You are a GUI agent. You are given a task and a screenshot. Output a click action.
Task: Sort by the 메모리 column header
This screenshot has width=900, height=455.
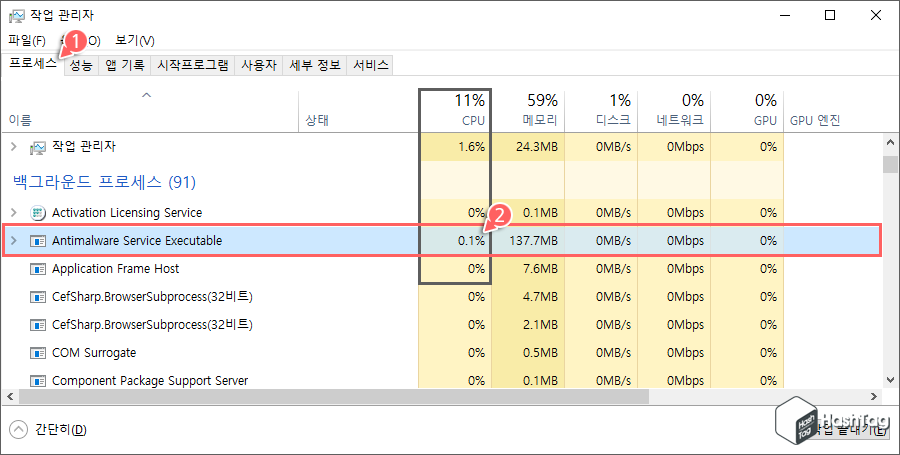click(528, 110)
